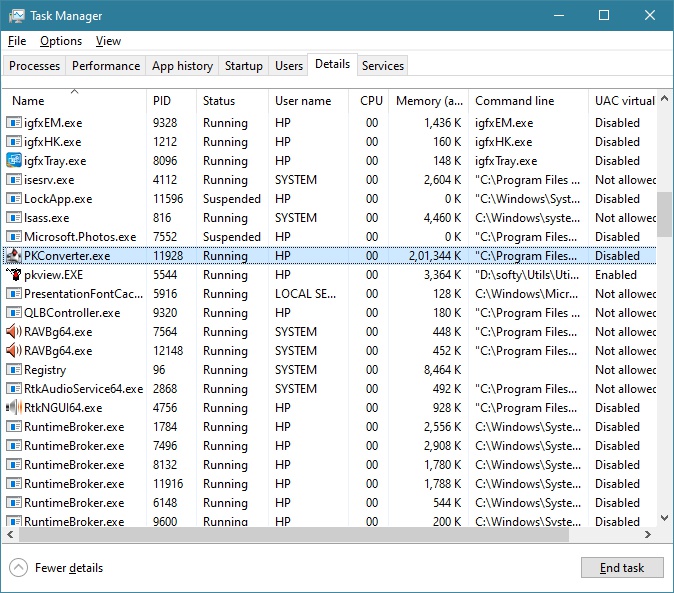This screenshot has width=674, height=593.
Task: Click the Task Manager title bar icon
Action: coord(17,16)
